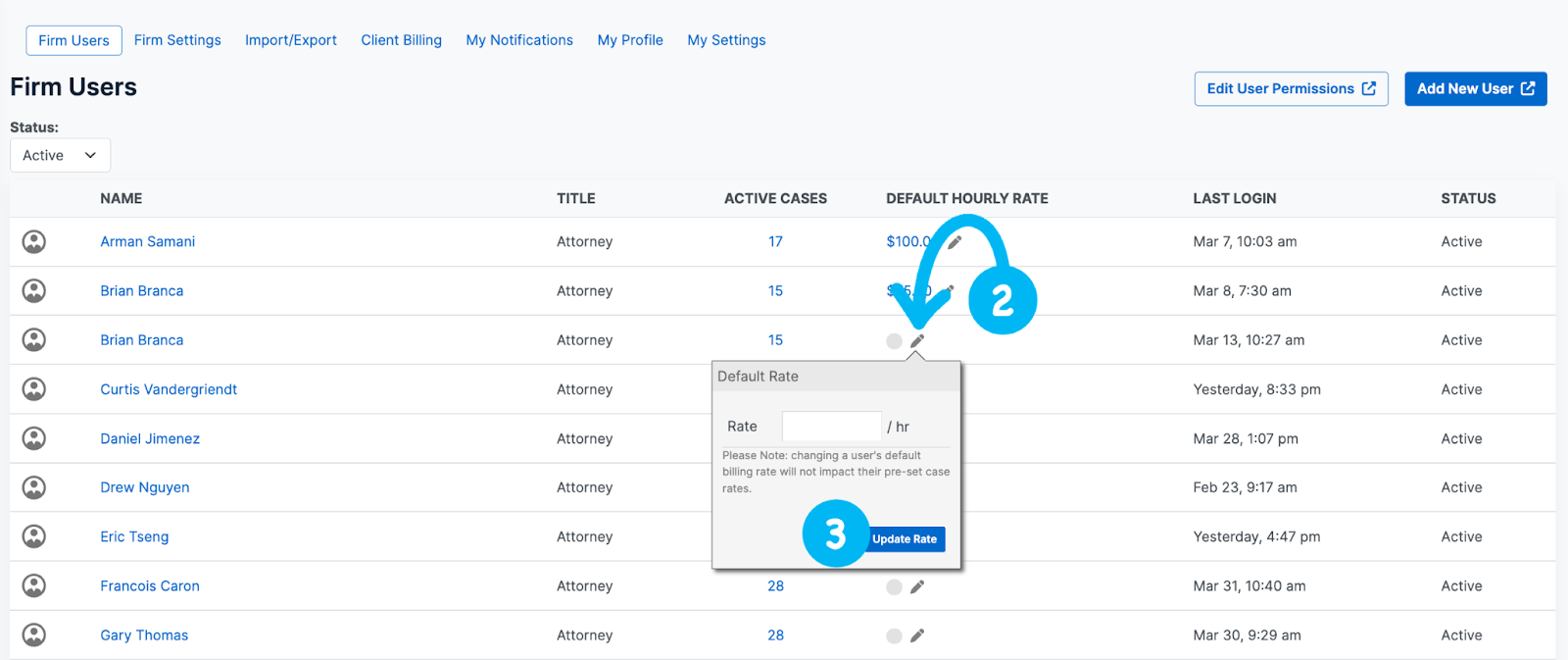Click the avatar icon beside Drew Nguyen
Screen dimensions: 1568x660
34,487
